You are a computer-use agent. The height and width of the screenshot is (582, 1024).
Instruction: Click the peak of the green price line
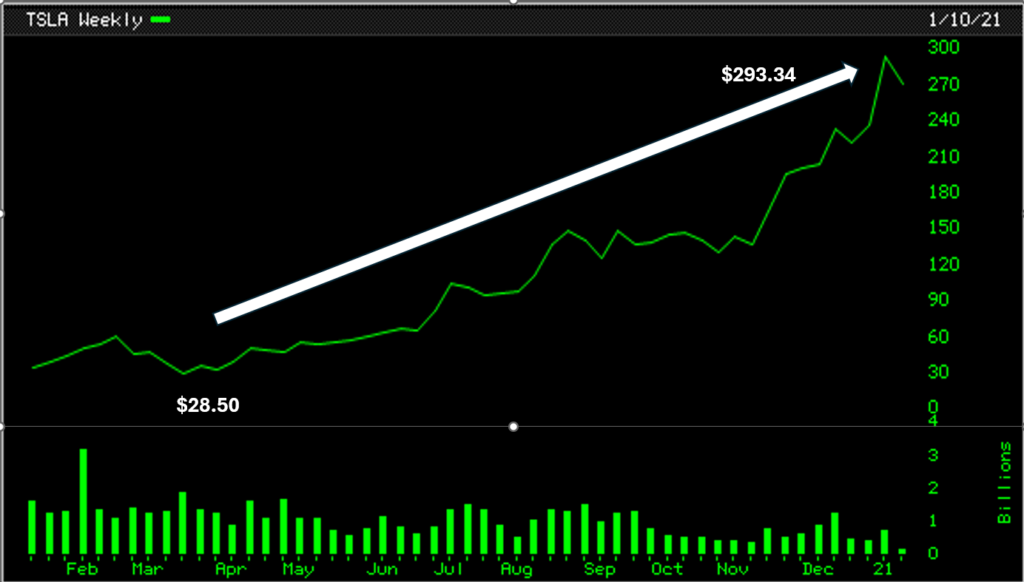pos(885,58)
